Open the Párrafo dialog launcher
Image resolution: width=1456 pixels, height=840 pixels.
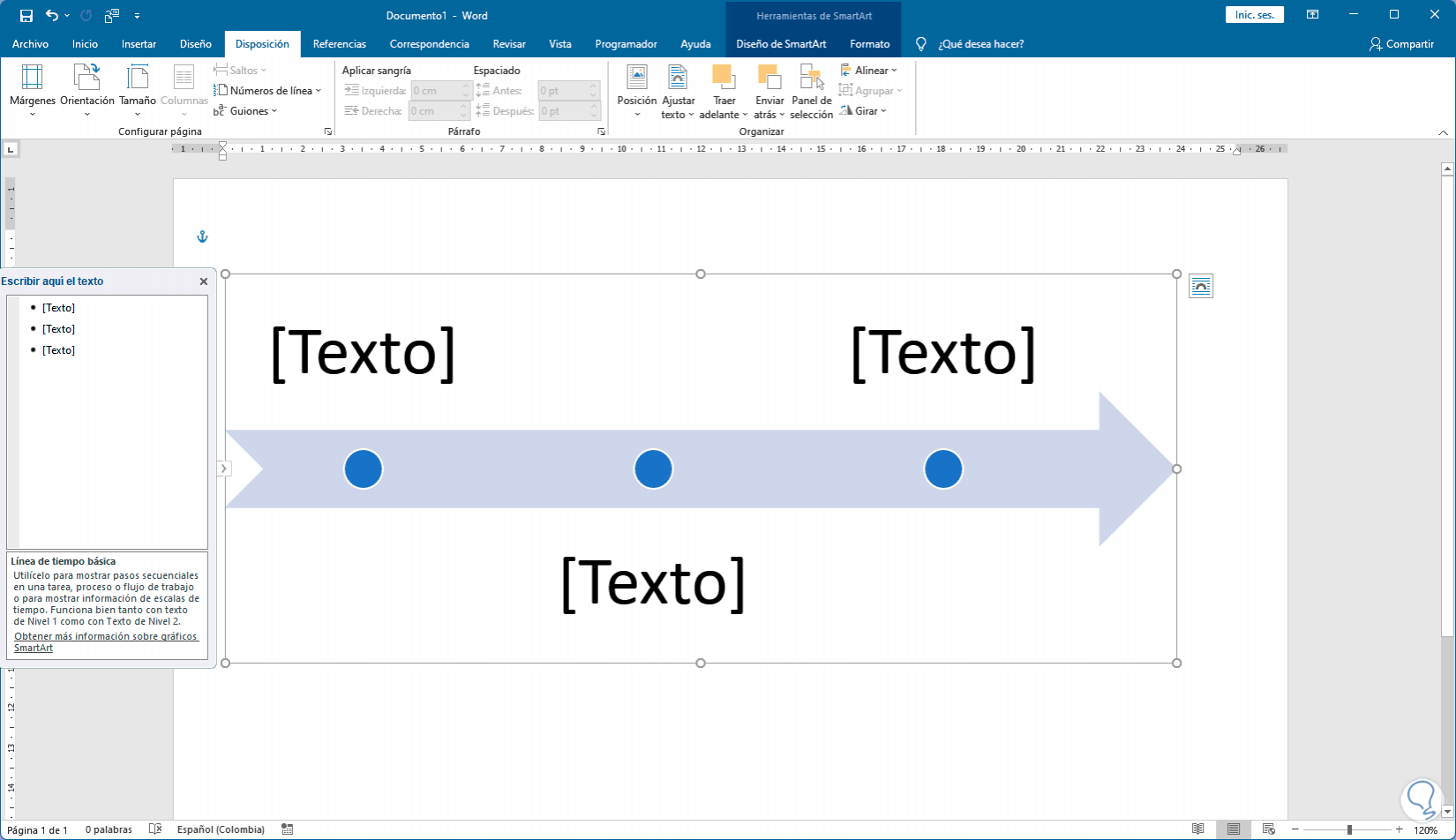601,131
